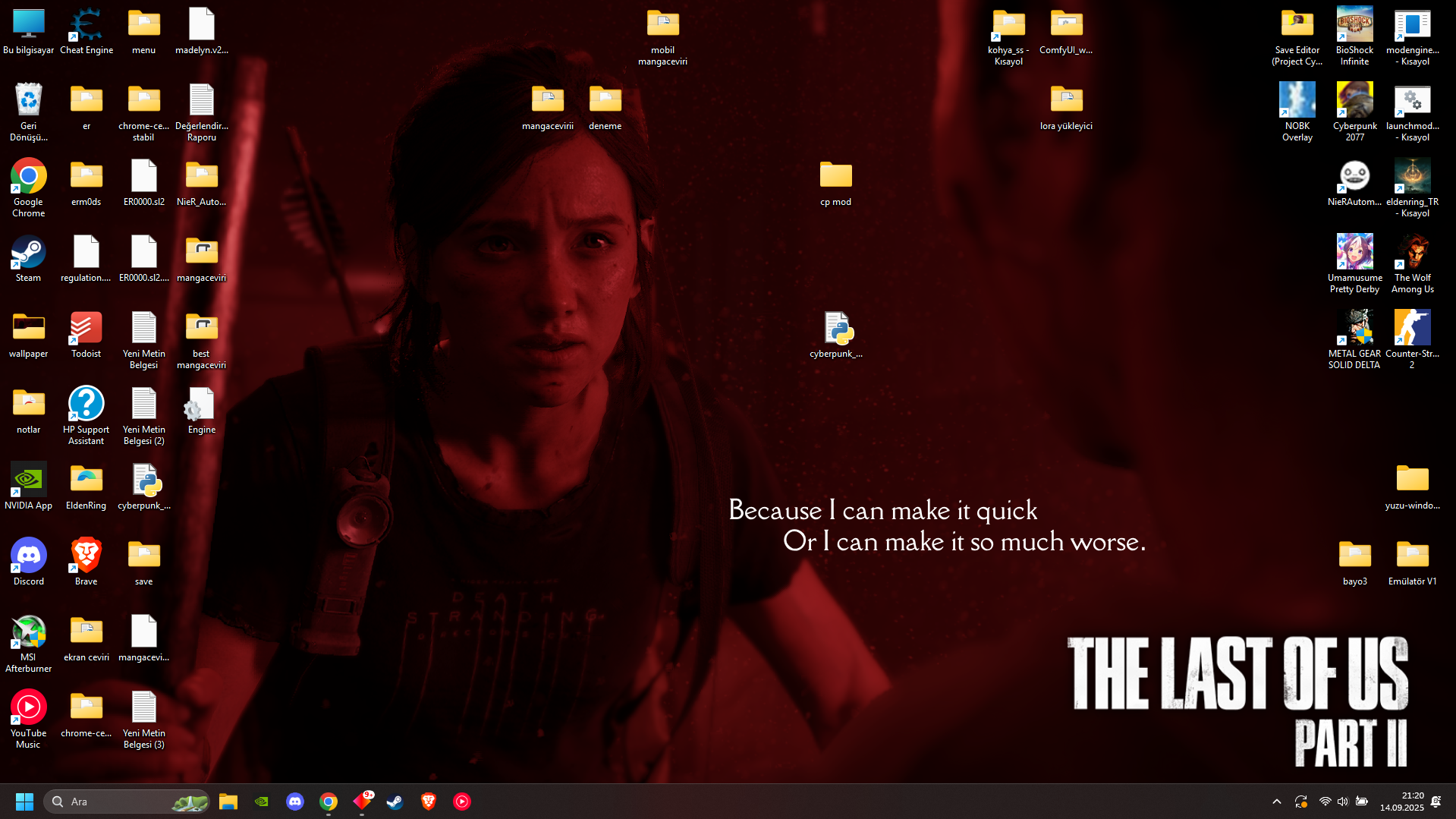Select the regulation... file
Screen dimensions: 1456x819
click(86, 259)
